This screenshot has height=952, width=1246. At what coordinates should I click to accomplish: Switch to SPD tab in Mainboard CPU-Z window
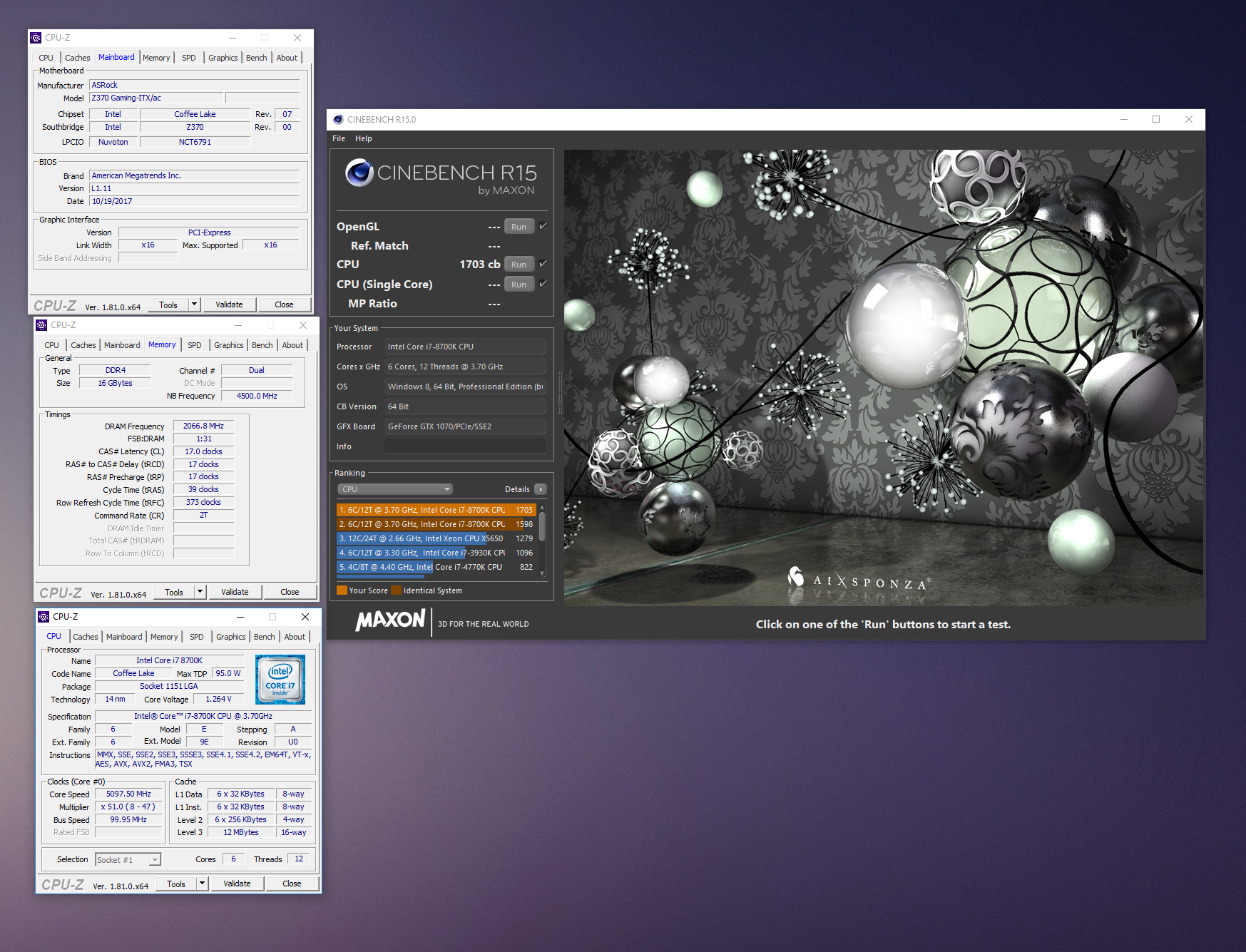point(189,58)
